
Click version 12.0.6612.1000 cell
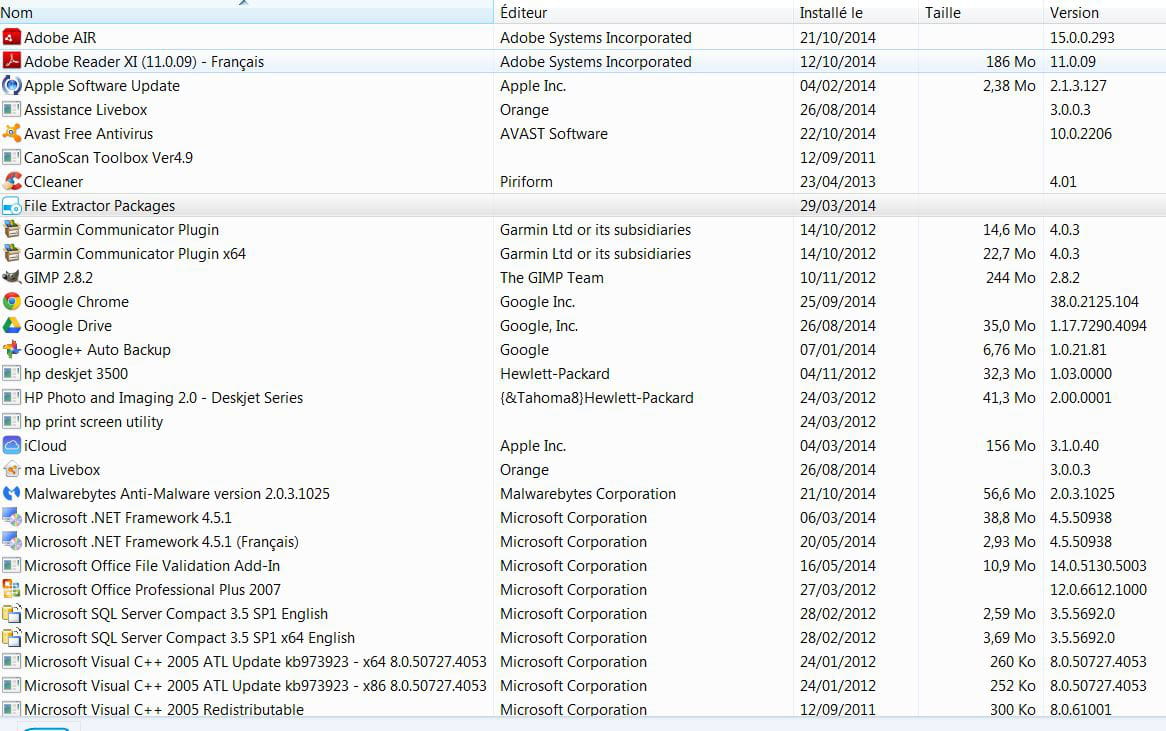click(x=1098, y=590)
